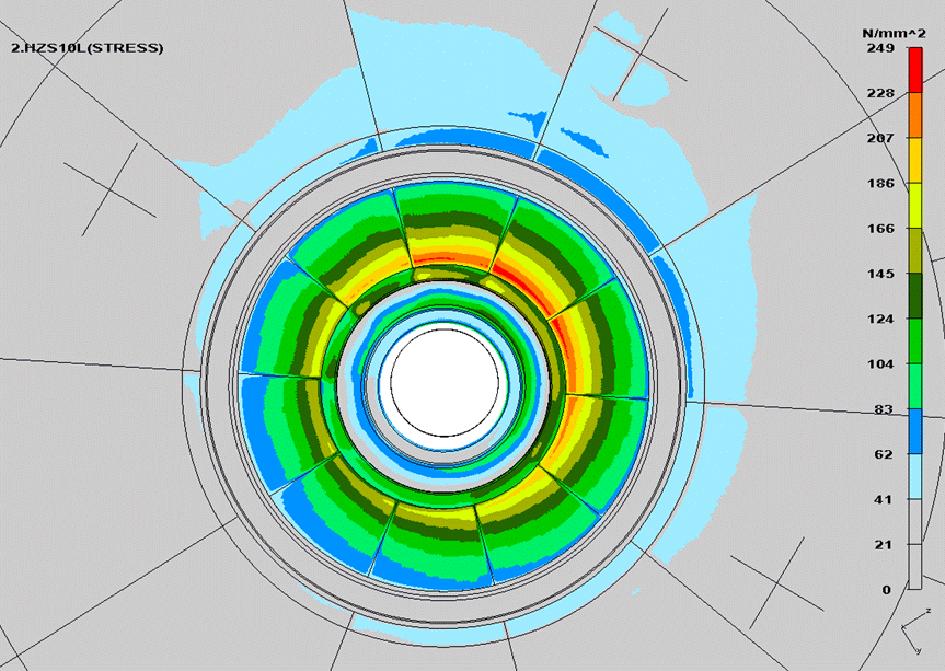The image size is (945, 671).
Task: Click the legend value 41
Action: (884, 500)
